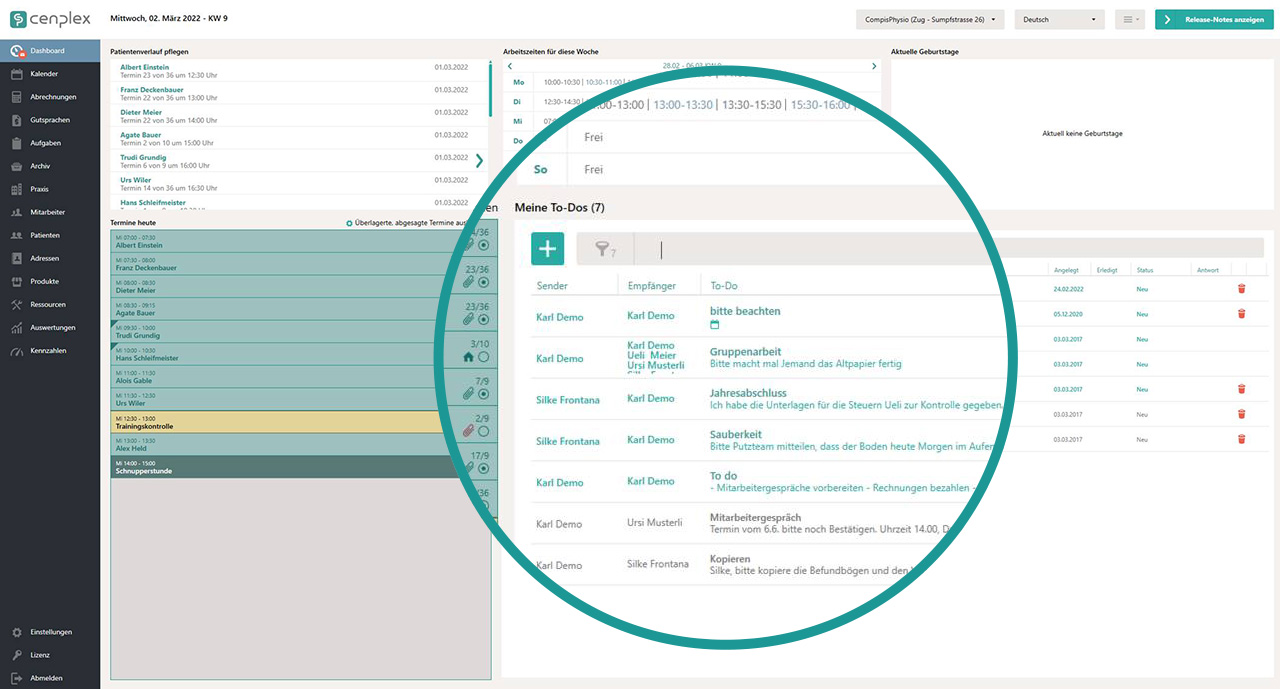This screenshot has height=689, width=1280.
Task: Select Praxis in the sidebar
Action: click(50, 189)
